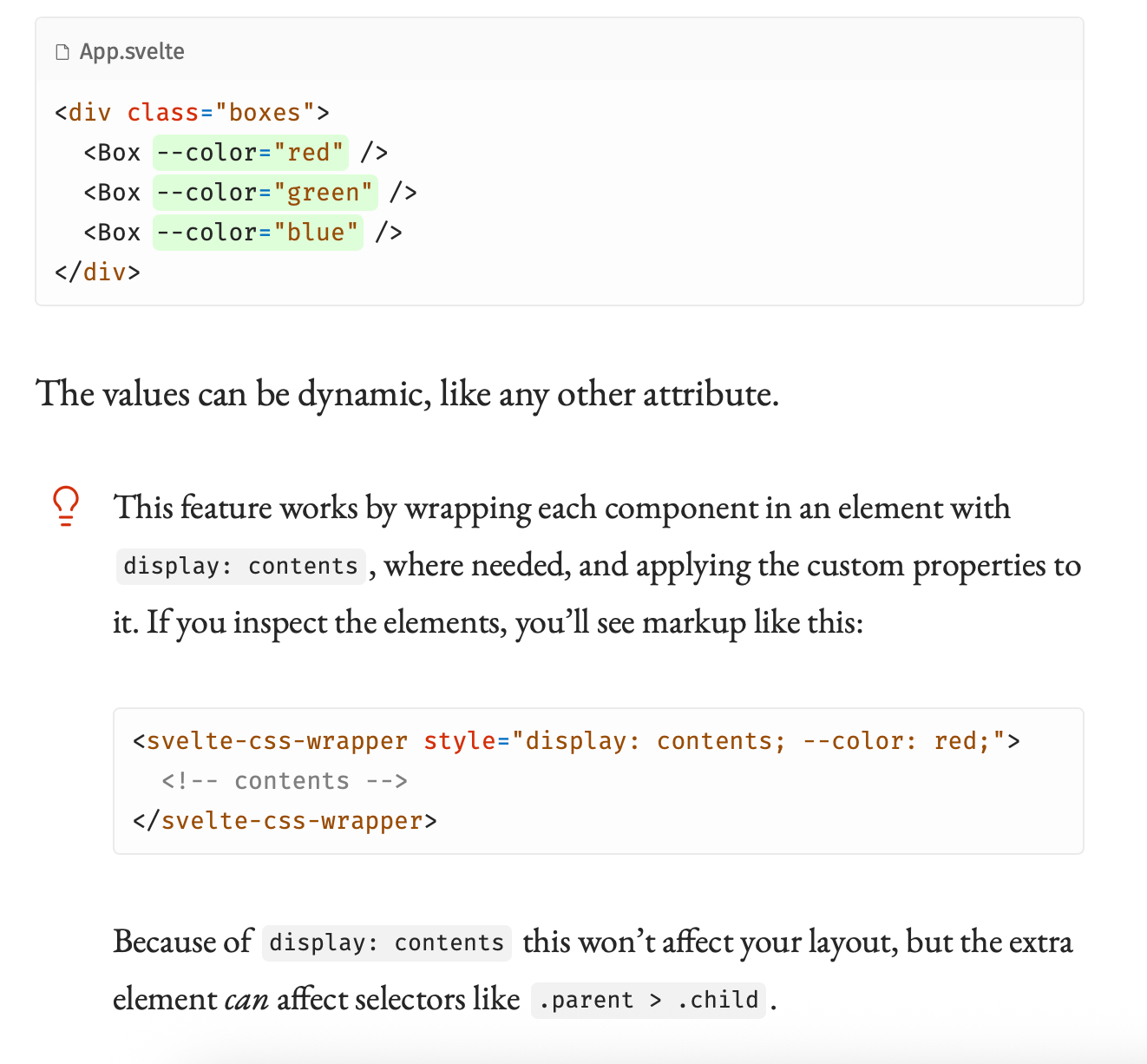Click the highlighted --color="blue" attribute

click(x=258, y=233)
